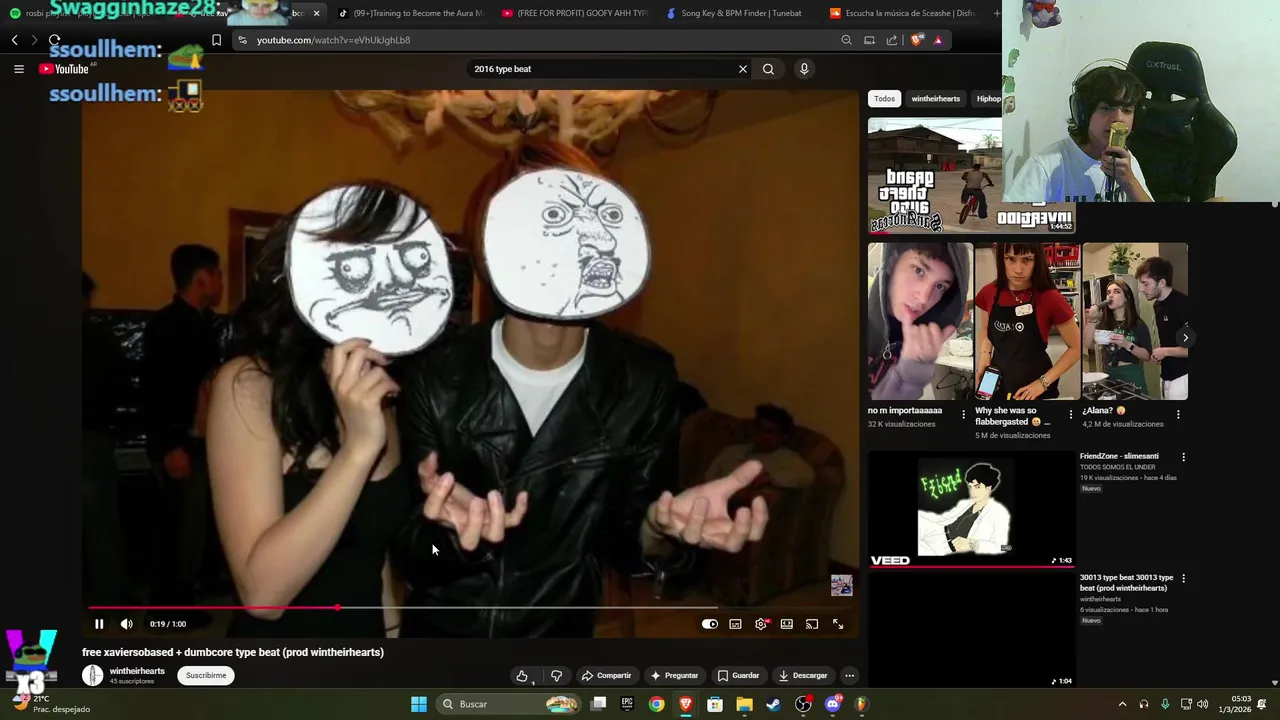Bookmark this page with the bookmark icon

[x=216, y=40]
